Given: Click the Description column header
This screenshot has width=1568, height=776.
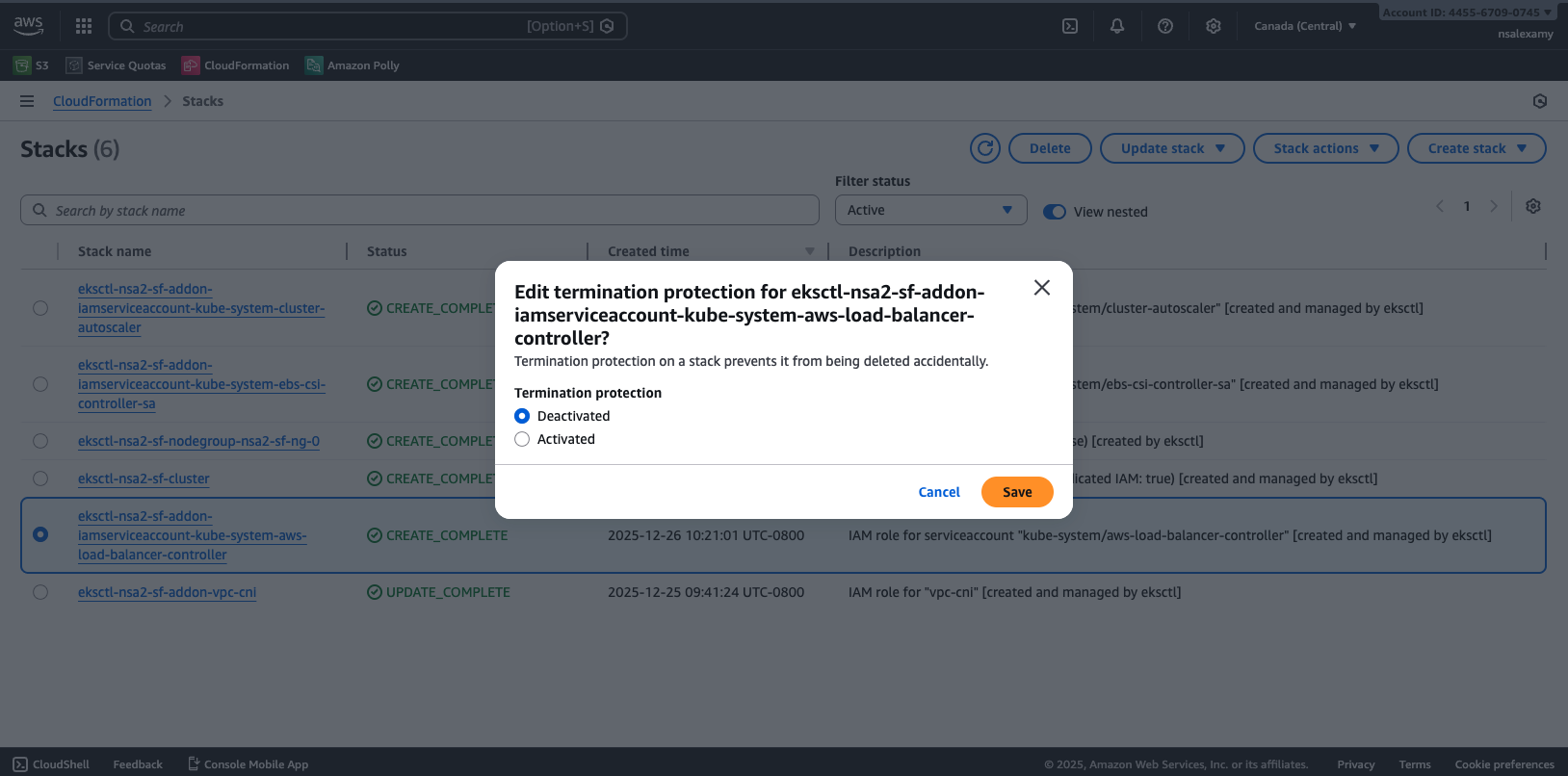Looking at the screenshot, I should [x=884, y=251].
